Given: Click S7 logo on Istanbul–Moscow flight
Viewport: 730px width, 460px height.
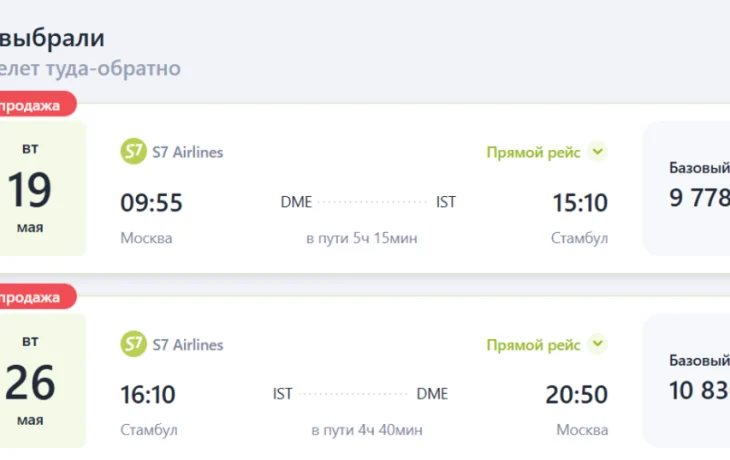Looking at the screenshot, I should pyautogui.click(x=133, y=344).
